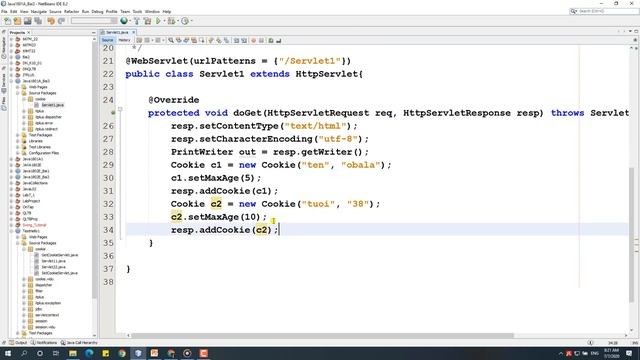Click the system tray ENG language indicator
The image size is (640, 360).
coord(595,353)
